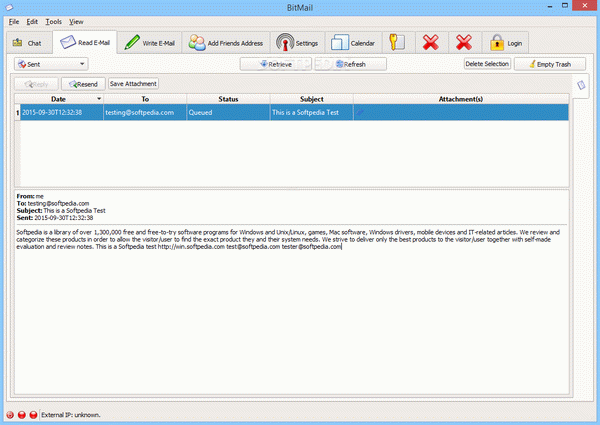Click the third red status indicator
Screen dimensions: 600x425
point(33,415)
